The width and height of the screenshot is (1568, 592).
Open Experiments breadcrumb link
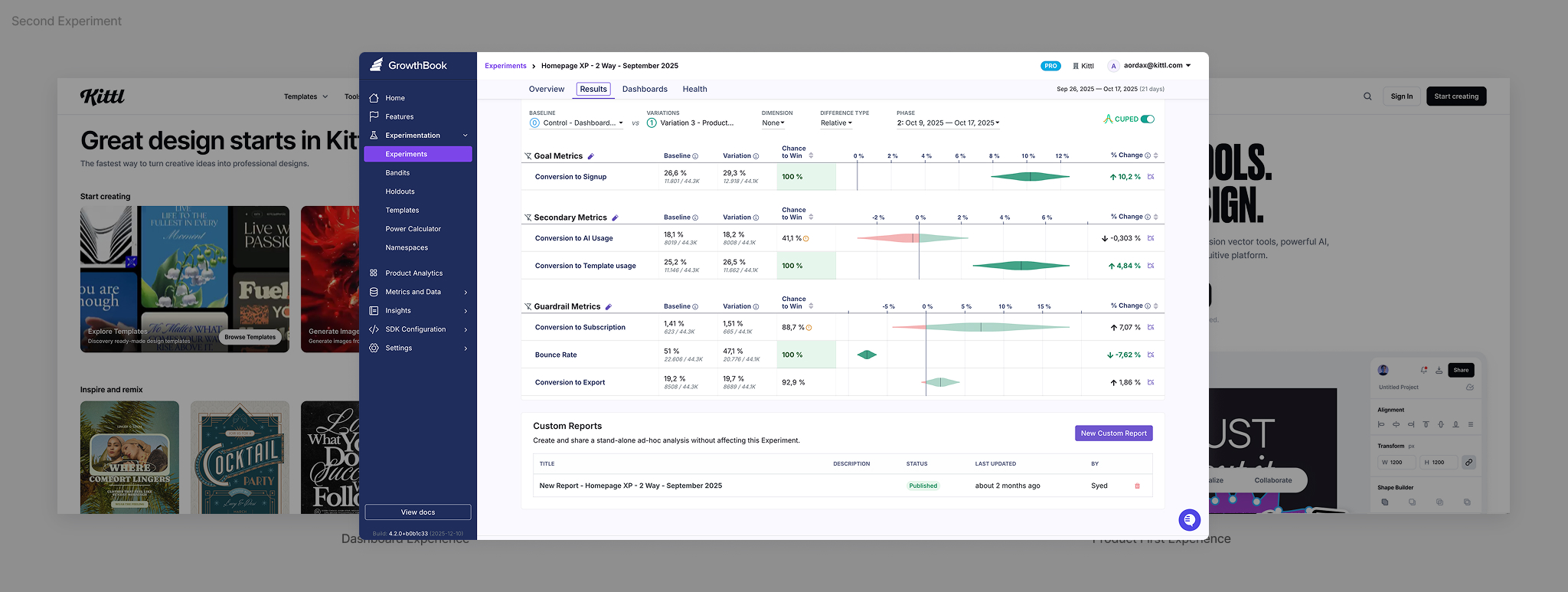[505, 66]
